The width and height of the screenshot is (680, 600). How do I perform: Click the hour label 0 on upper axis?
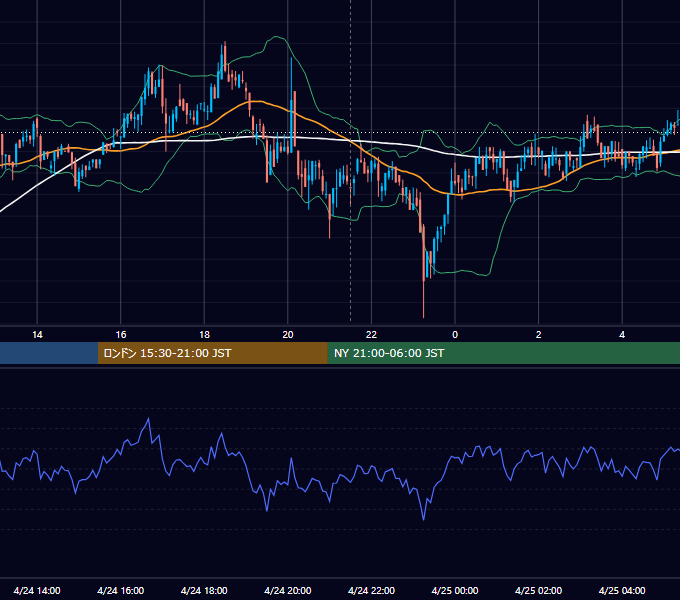coord(455,335)
